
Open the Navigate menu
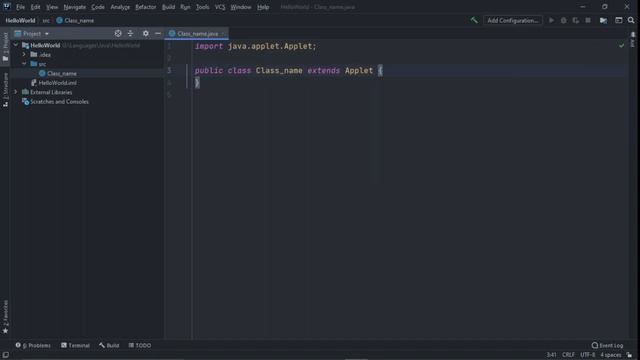(x=75, y=7)
